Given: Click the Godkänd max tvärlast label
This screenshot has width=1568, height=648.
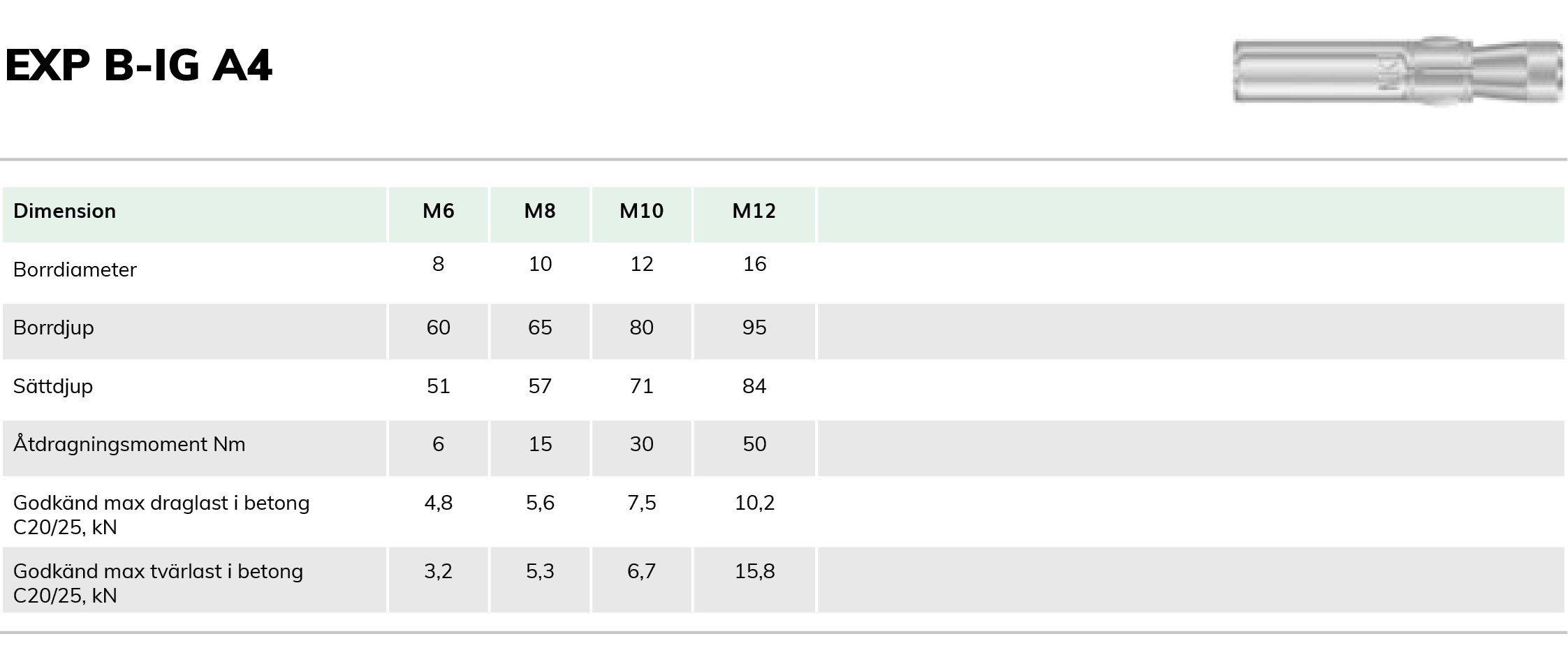Looking at the screenshot, I should [158, 583].
